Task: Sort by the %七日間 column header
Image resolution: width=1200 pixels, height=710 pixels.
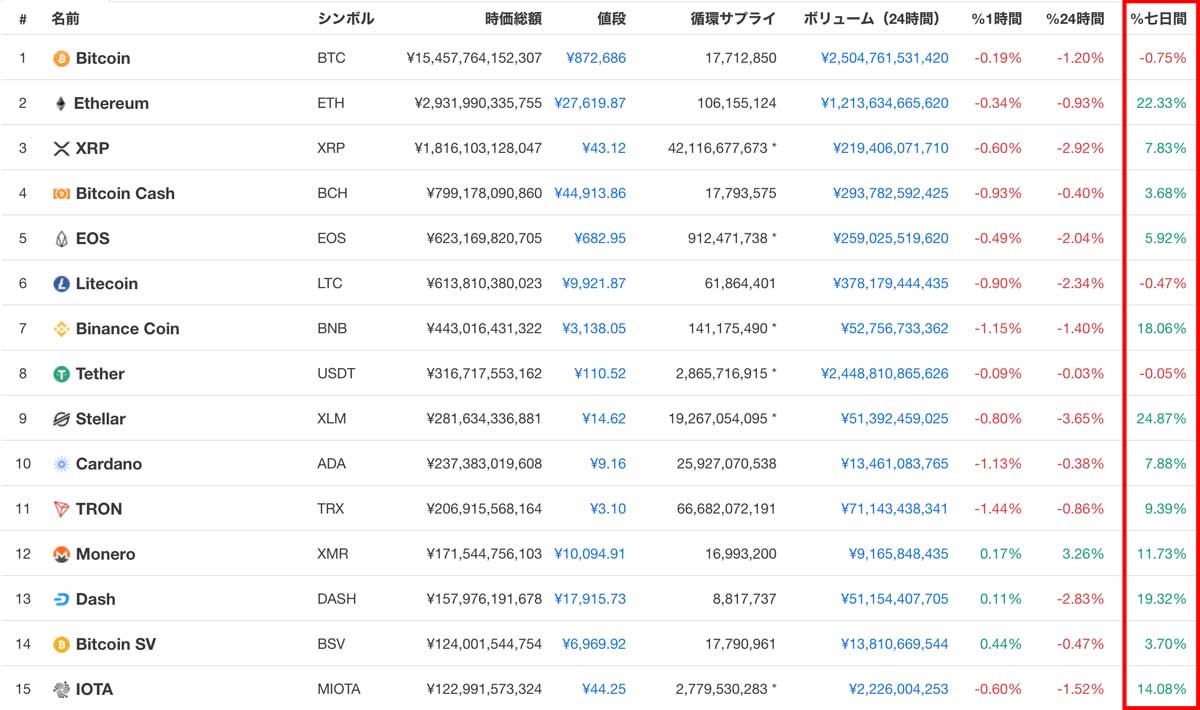Action: point(1158,18)
